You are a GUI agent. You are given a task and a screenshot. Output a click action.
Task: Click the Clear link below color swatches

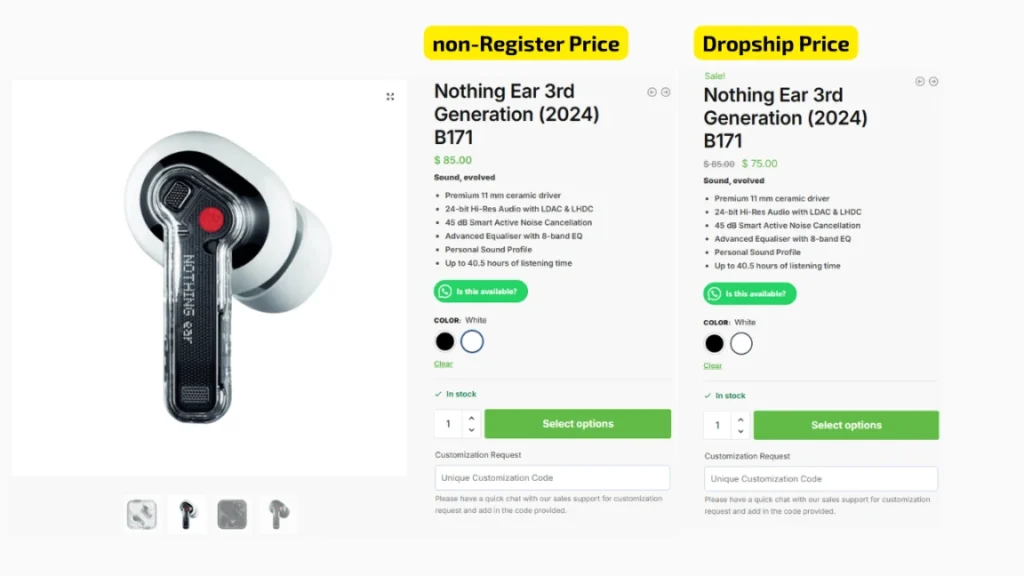(x=441, y=364)
